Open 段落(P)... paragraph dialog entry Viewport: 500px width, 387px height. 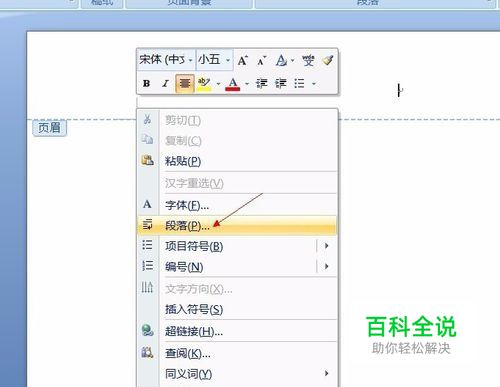237,226
